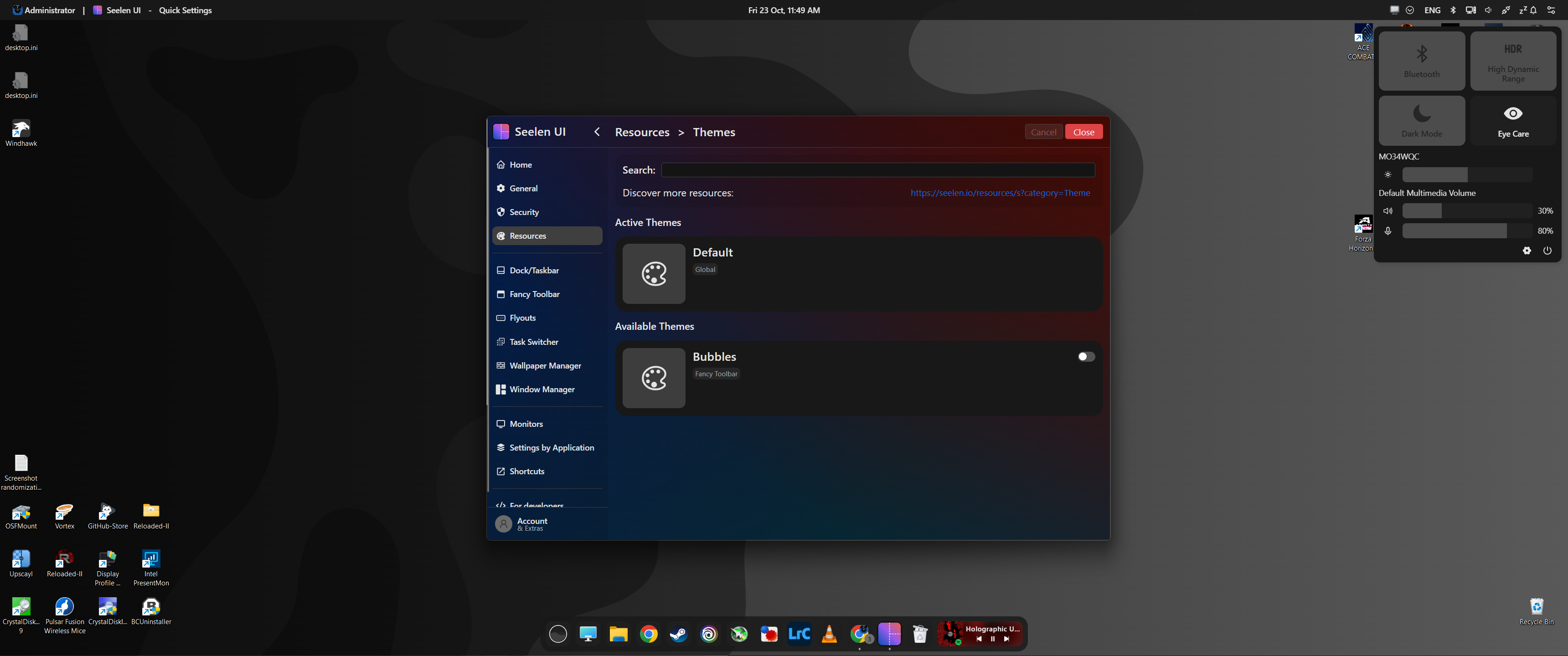This screenshot has height=656, width=1568.
Task: Open the Home section in Seelen UI
Action: pos(547,165)
